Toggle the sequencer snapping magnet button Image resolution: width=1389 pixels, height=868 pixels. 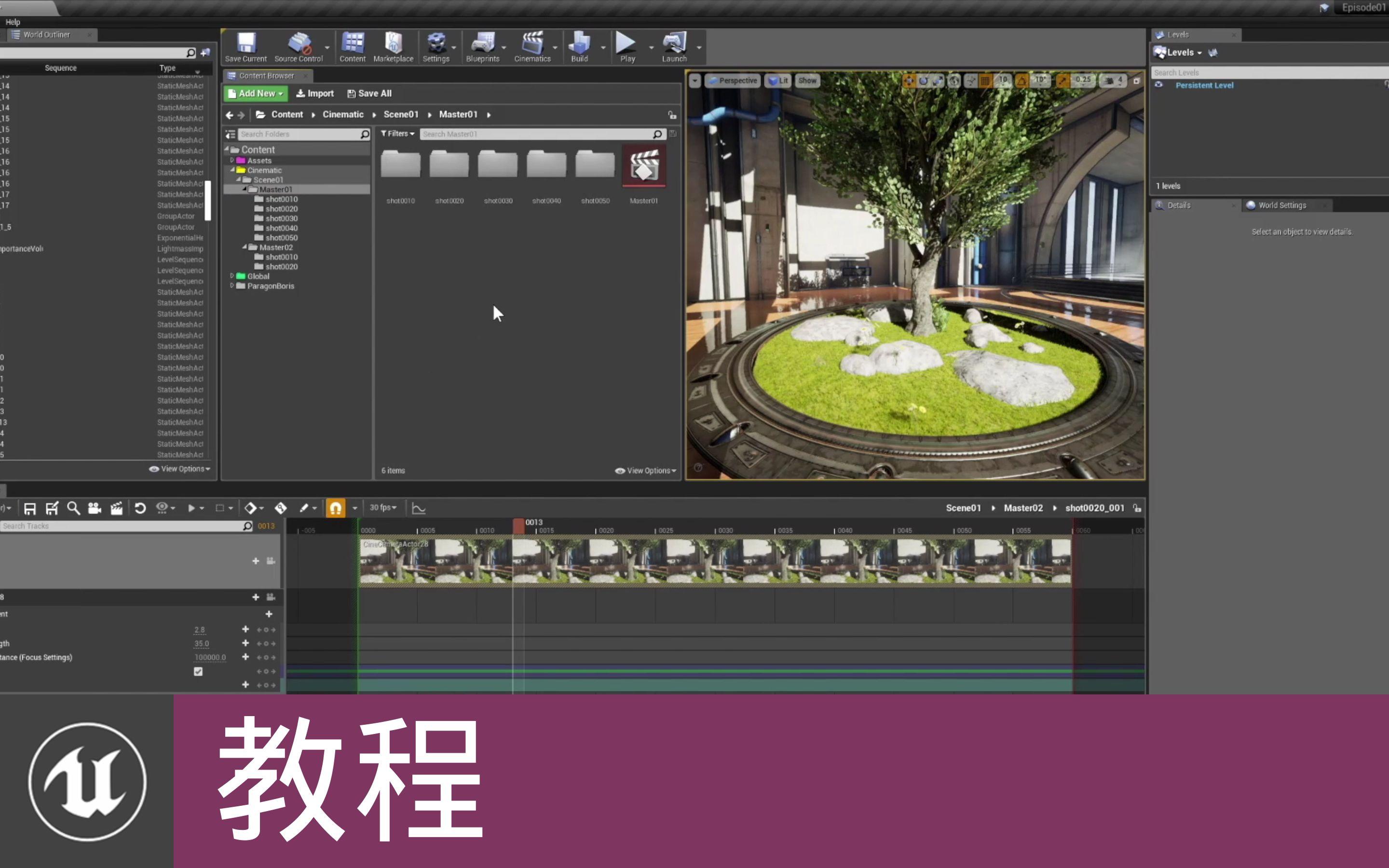click(336, 508)
